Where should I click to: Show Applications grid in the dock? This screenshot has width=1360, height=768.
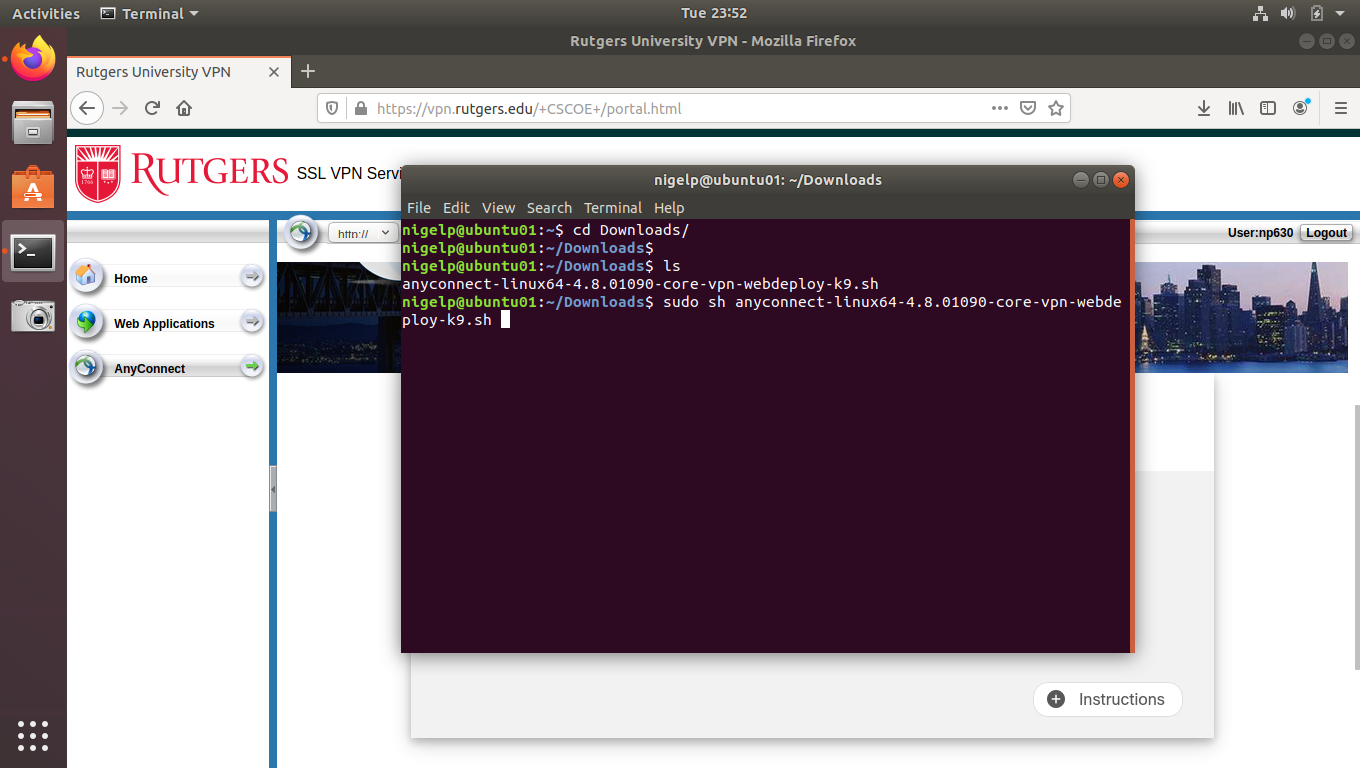point(33,735)
